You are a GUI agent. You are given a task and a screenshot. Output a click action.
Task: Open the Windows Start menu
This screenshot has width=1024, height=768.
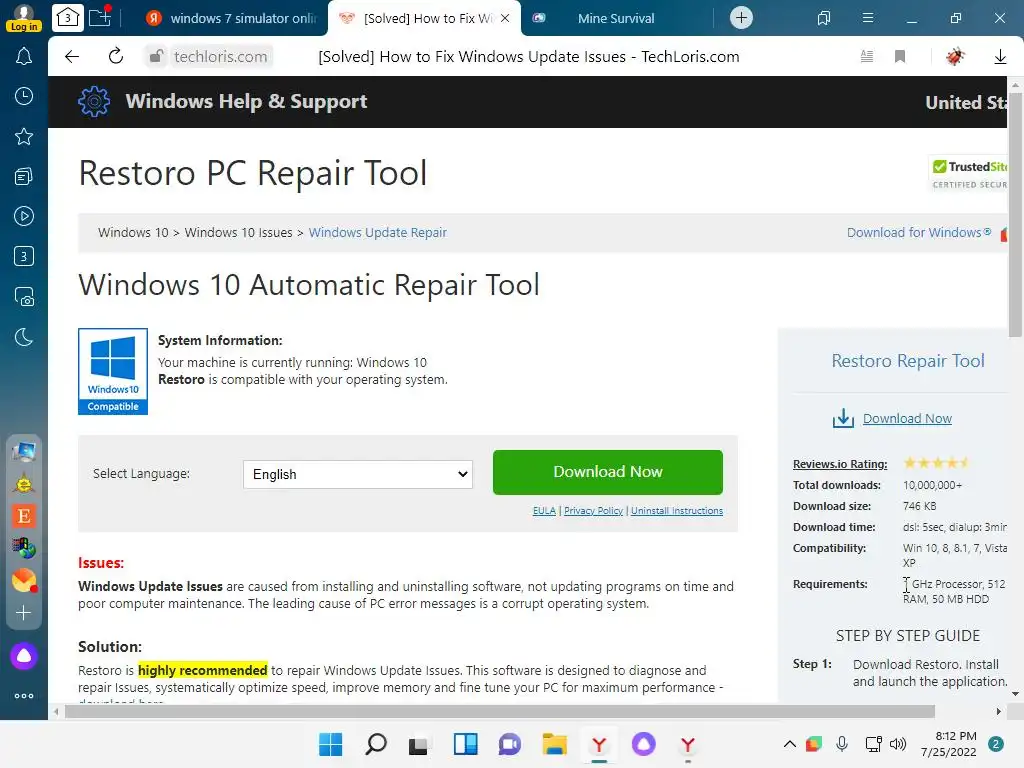point(330,744)
